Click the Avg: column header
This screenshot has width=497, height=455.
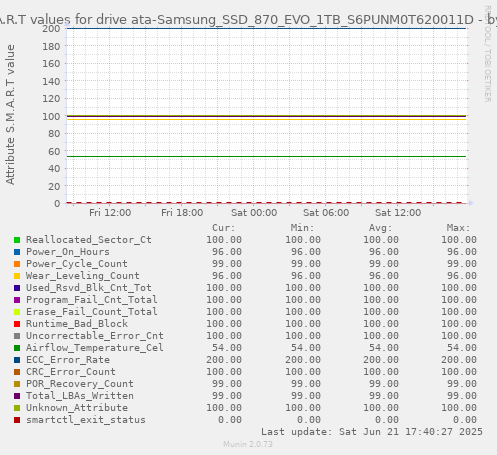click(x=380, y=228)
